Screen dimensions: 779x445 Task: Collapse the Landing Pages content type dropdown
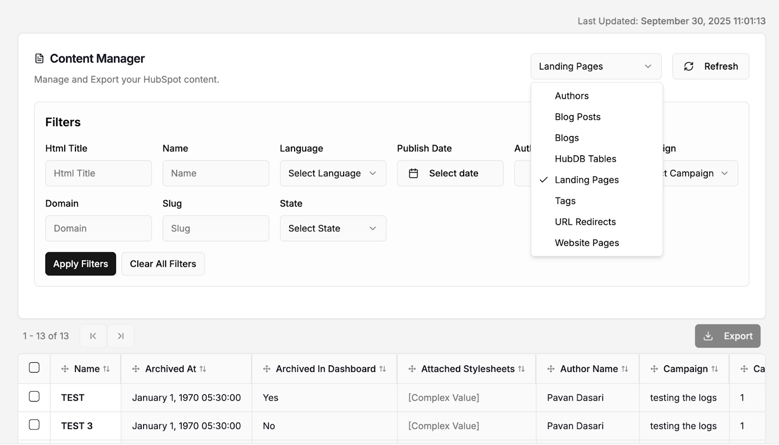click(x=595, y=67)
